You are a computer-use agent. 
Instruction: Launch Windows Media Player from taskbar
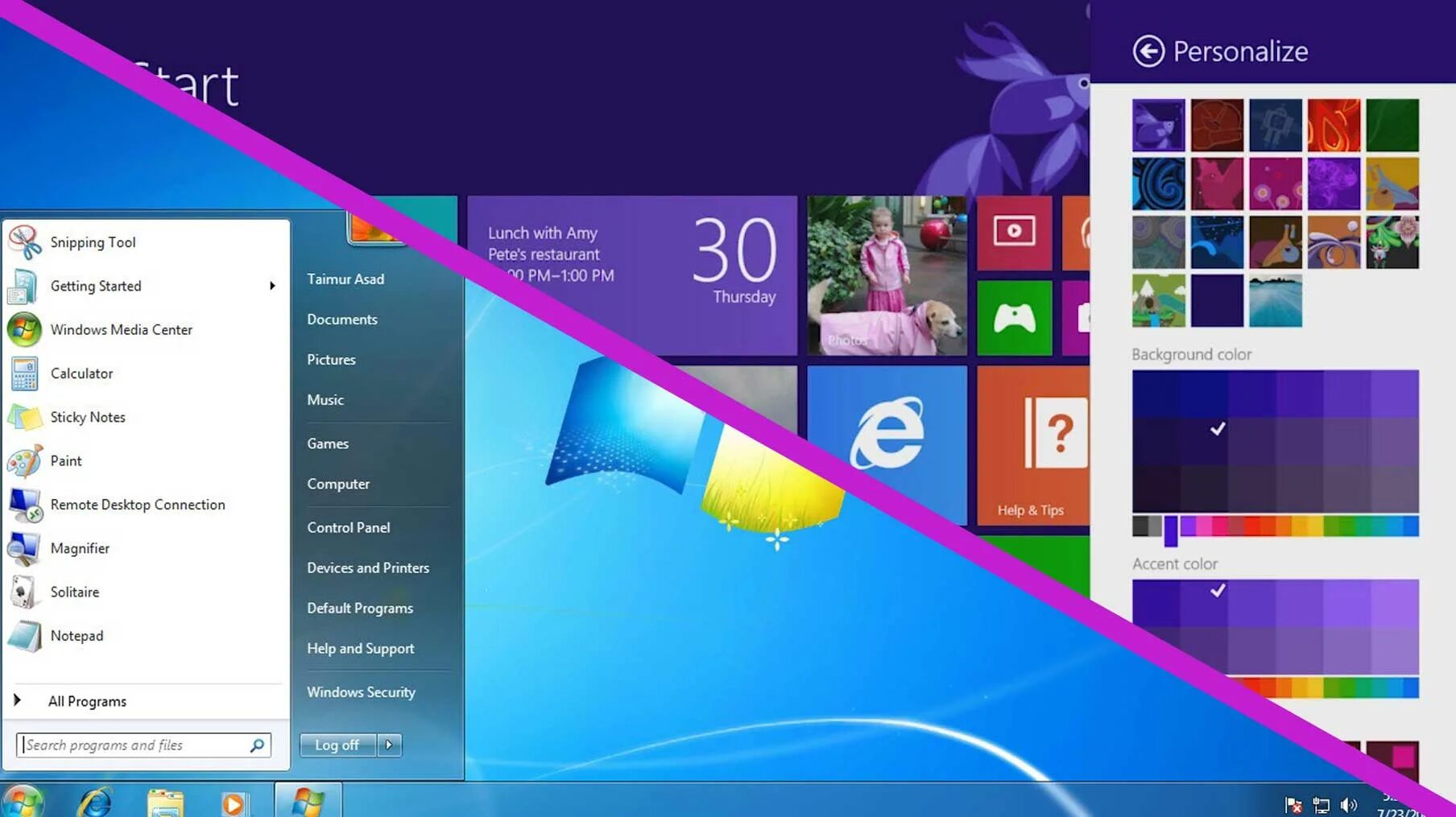[234, 803]
